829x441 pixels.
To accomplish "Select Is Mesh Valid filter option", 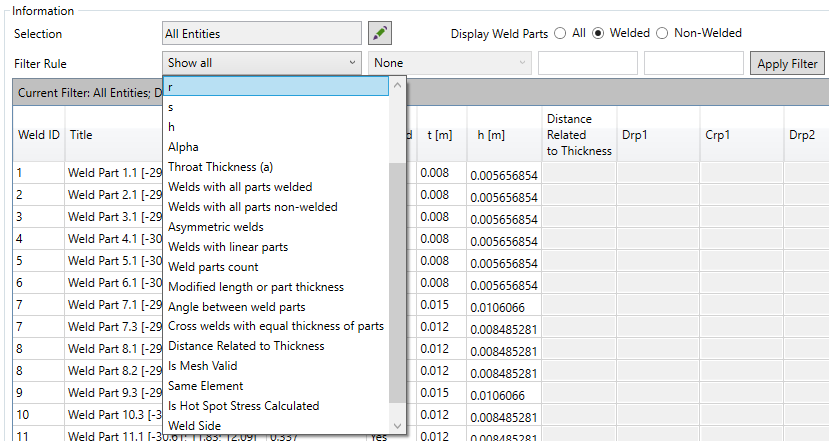I will coord(205,366).
